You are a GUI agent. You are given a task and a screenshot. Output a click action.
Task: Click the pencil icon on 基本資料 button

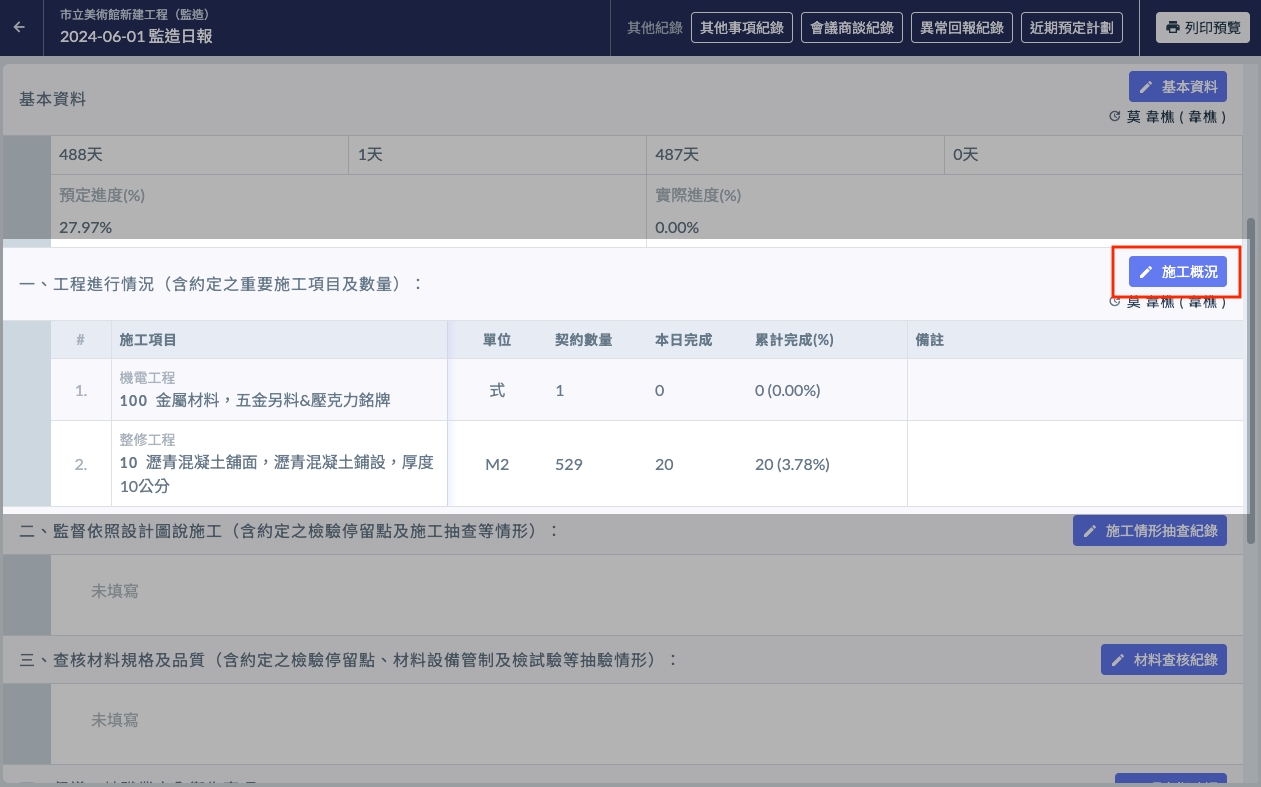[x=1146, y=87]
